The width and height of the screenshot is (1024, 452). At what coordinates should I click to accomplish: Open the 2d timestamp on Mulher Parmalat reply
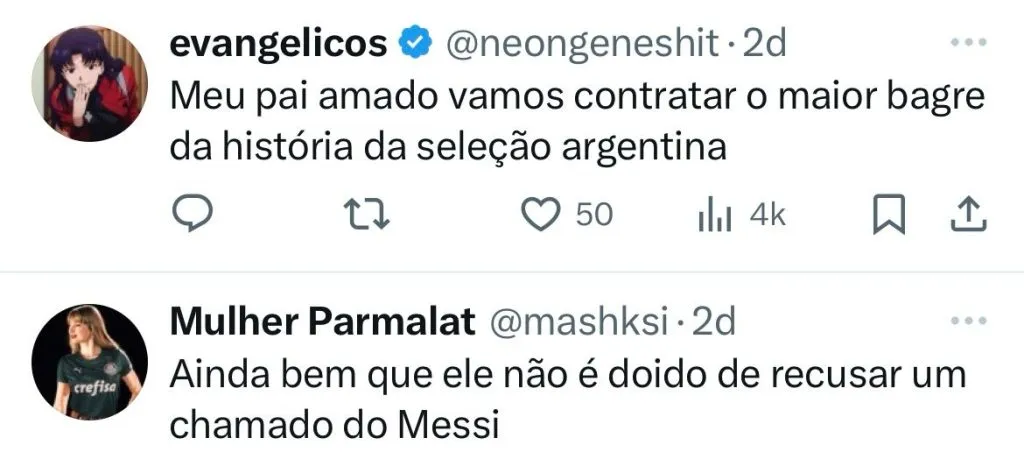point(714,322)
